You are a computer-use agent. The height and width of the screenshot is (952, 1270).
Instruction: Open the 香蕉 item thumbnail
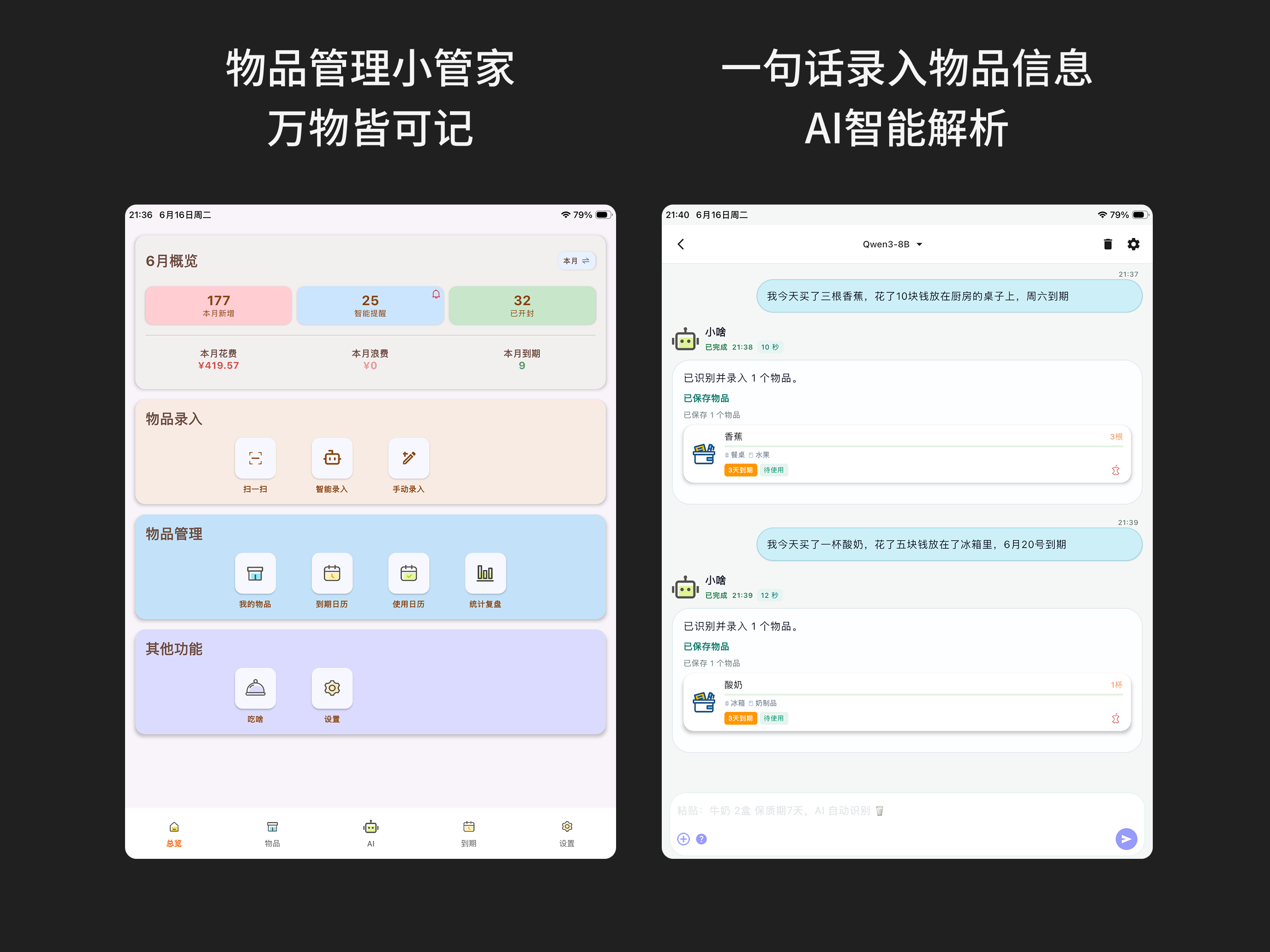(x=704, y=454)
